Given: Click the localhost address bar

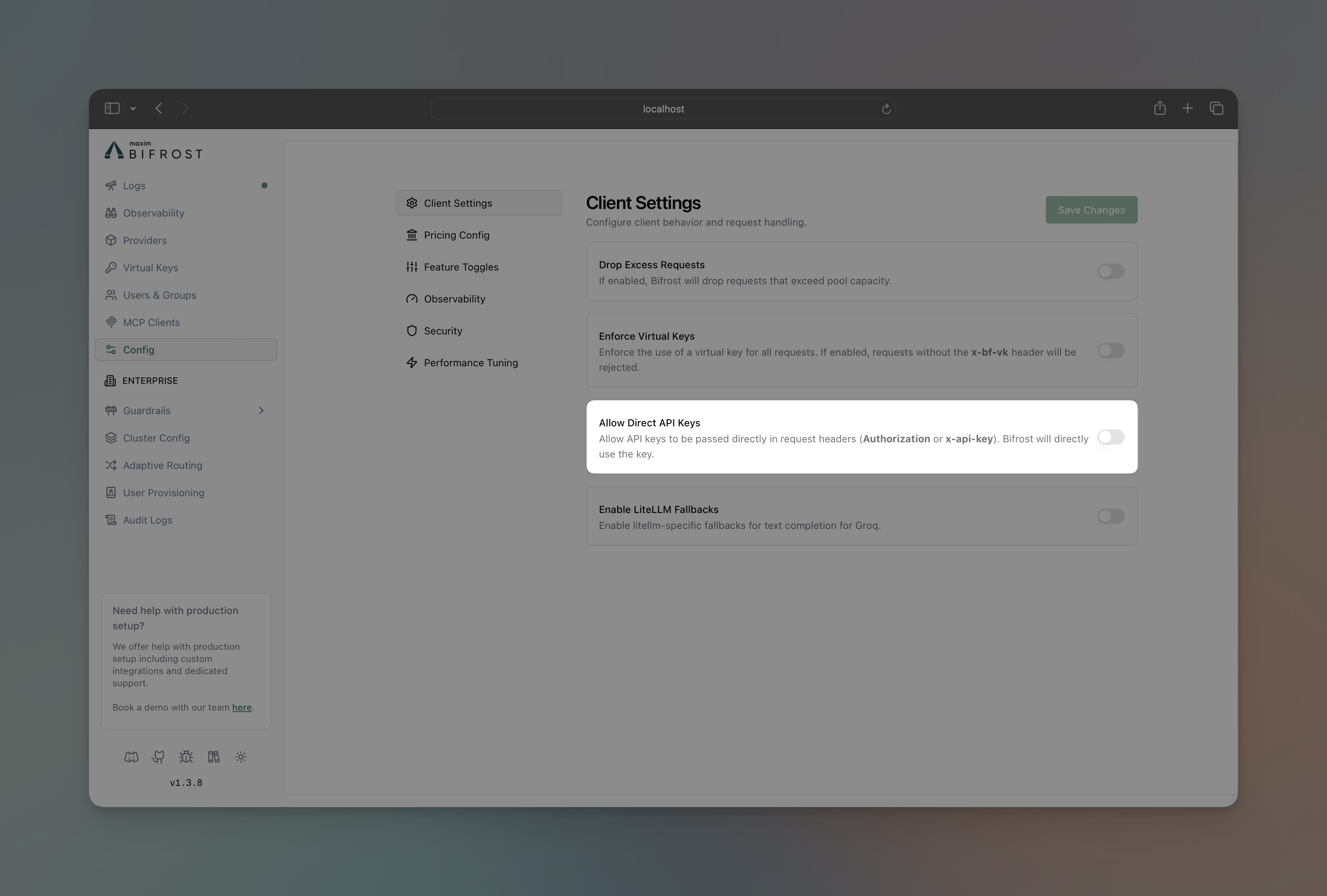Looking at the screenshot, I should coord(662,109).
